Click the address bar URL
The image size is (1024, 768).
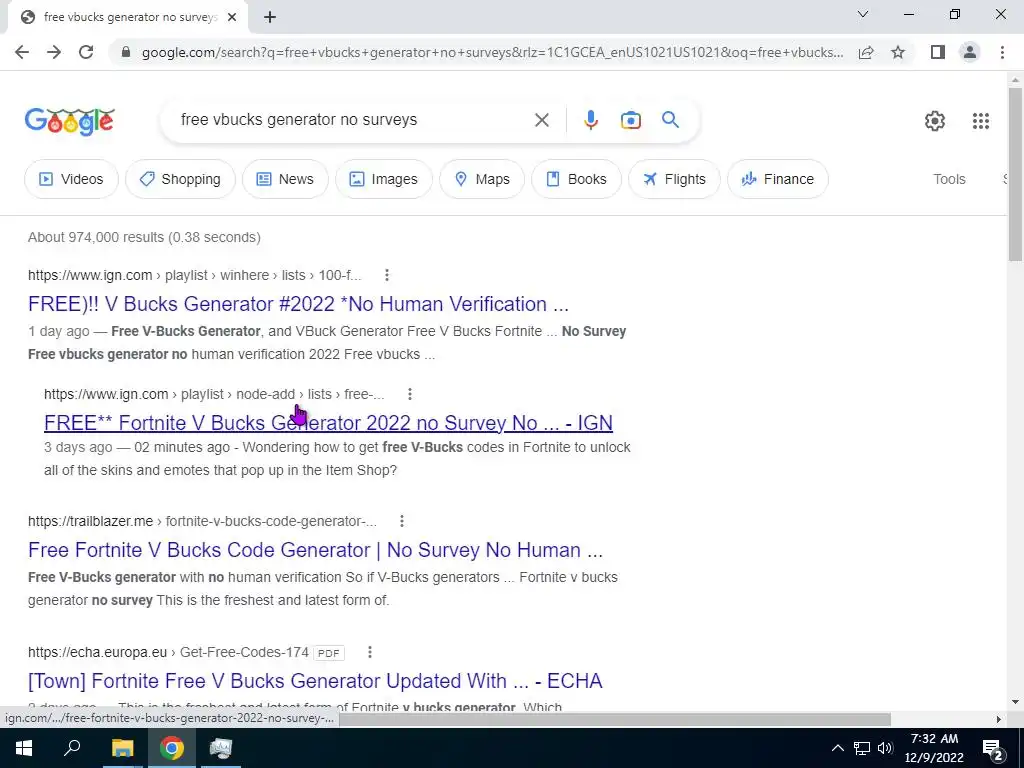click(x=492, y=52)
